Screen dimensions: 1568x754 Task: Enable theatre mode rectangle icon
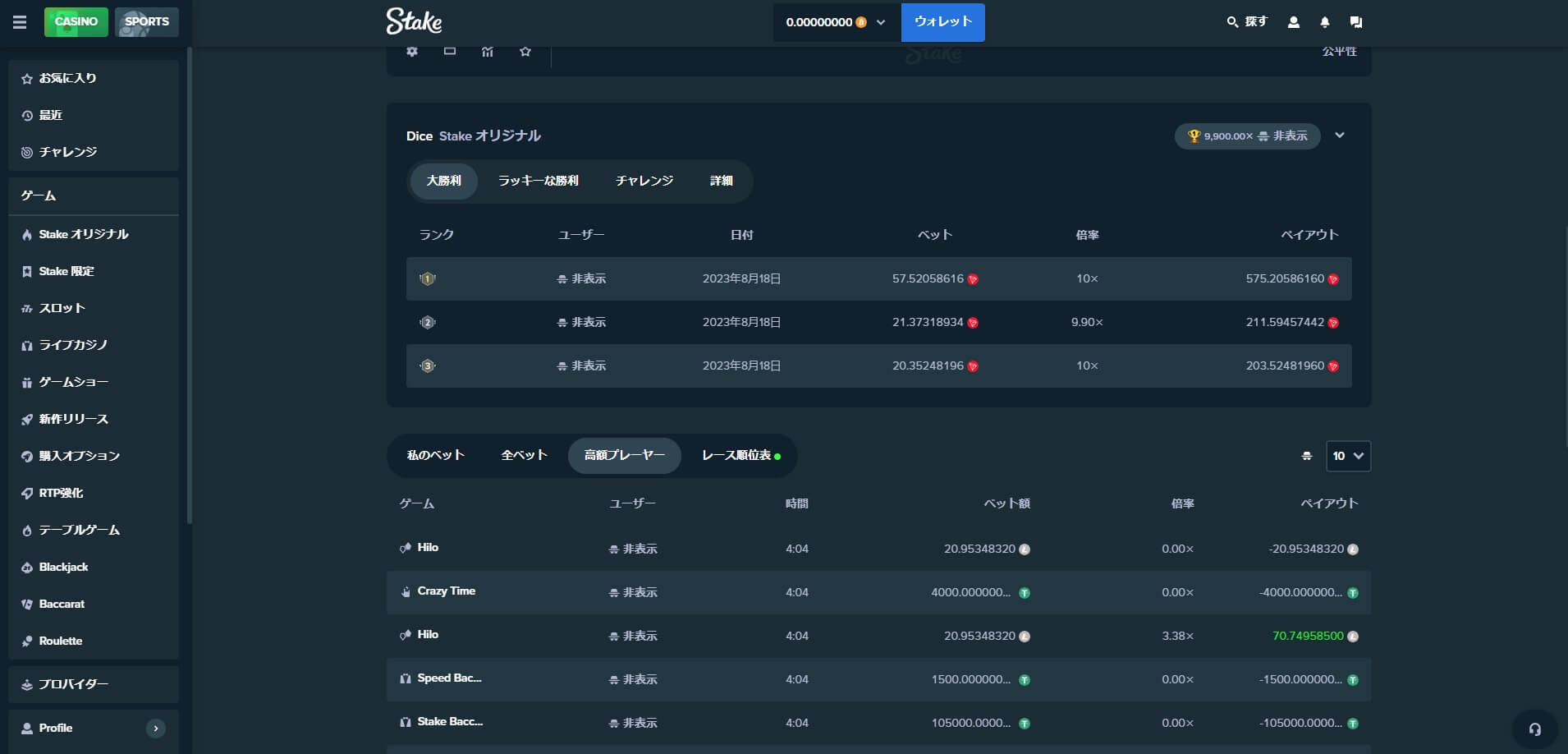coord(450,51)
